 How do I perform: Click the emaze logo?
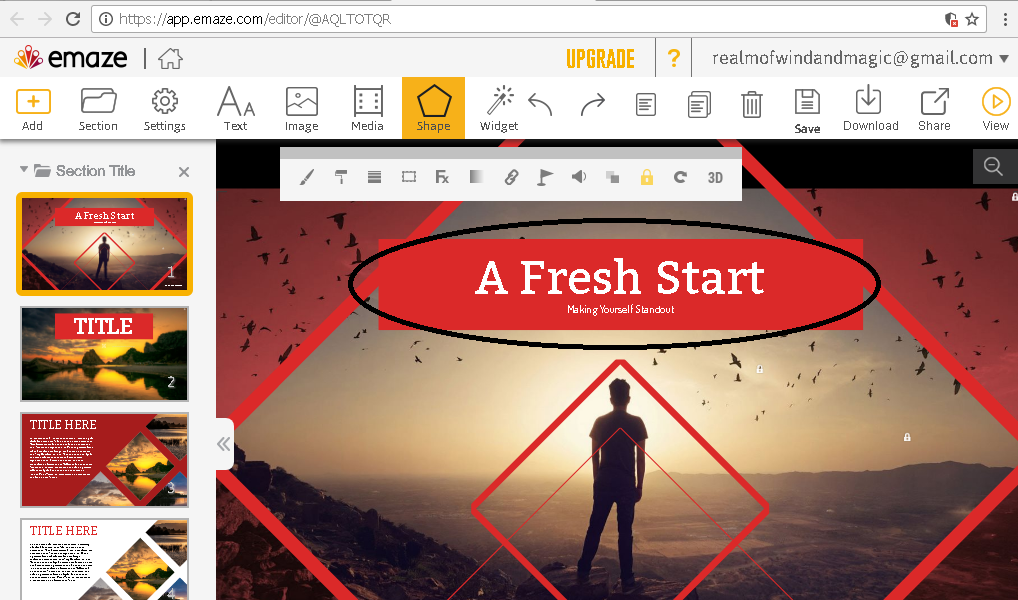[x=71, y=58]
